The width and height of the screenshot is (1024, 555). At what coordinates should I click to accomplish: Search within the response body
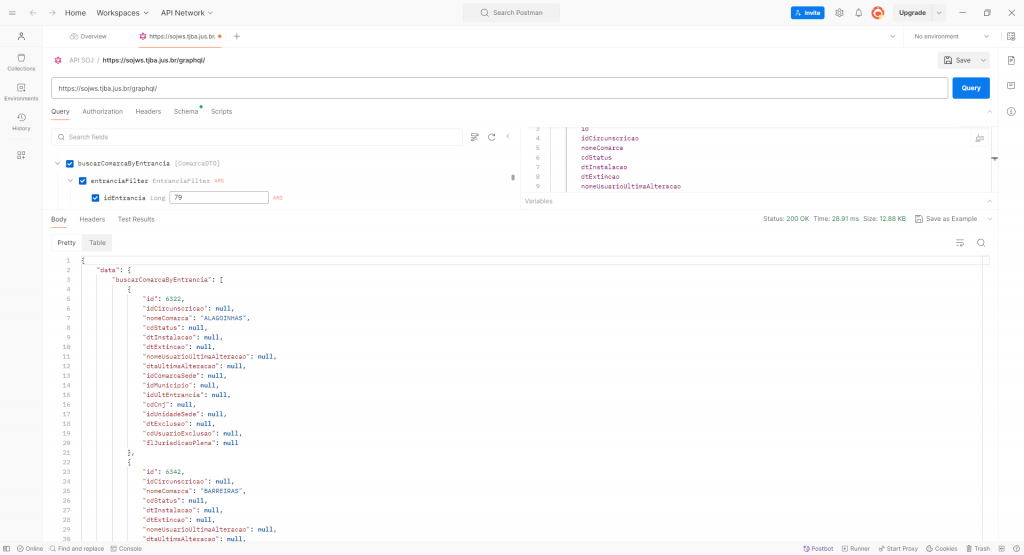981,243
